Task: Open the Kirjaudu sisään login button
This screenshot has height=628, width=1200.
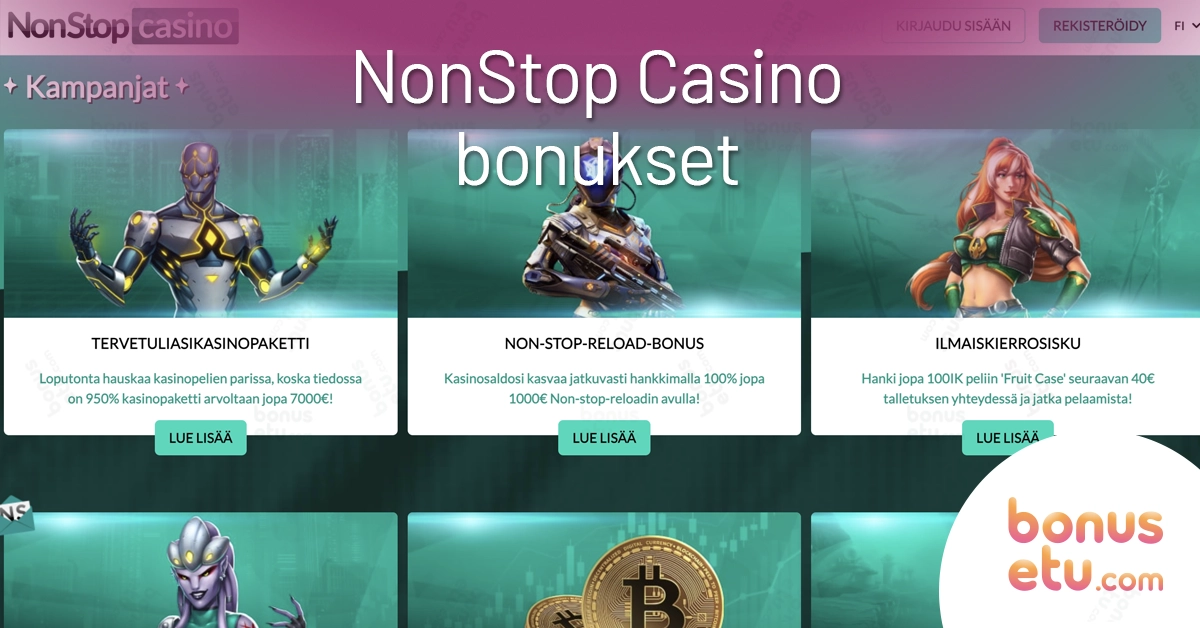Action: [954, 26]
